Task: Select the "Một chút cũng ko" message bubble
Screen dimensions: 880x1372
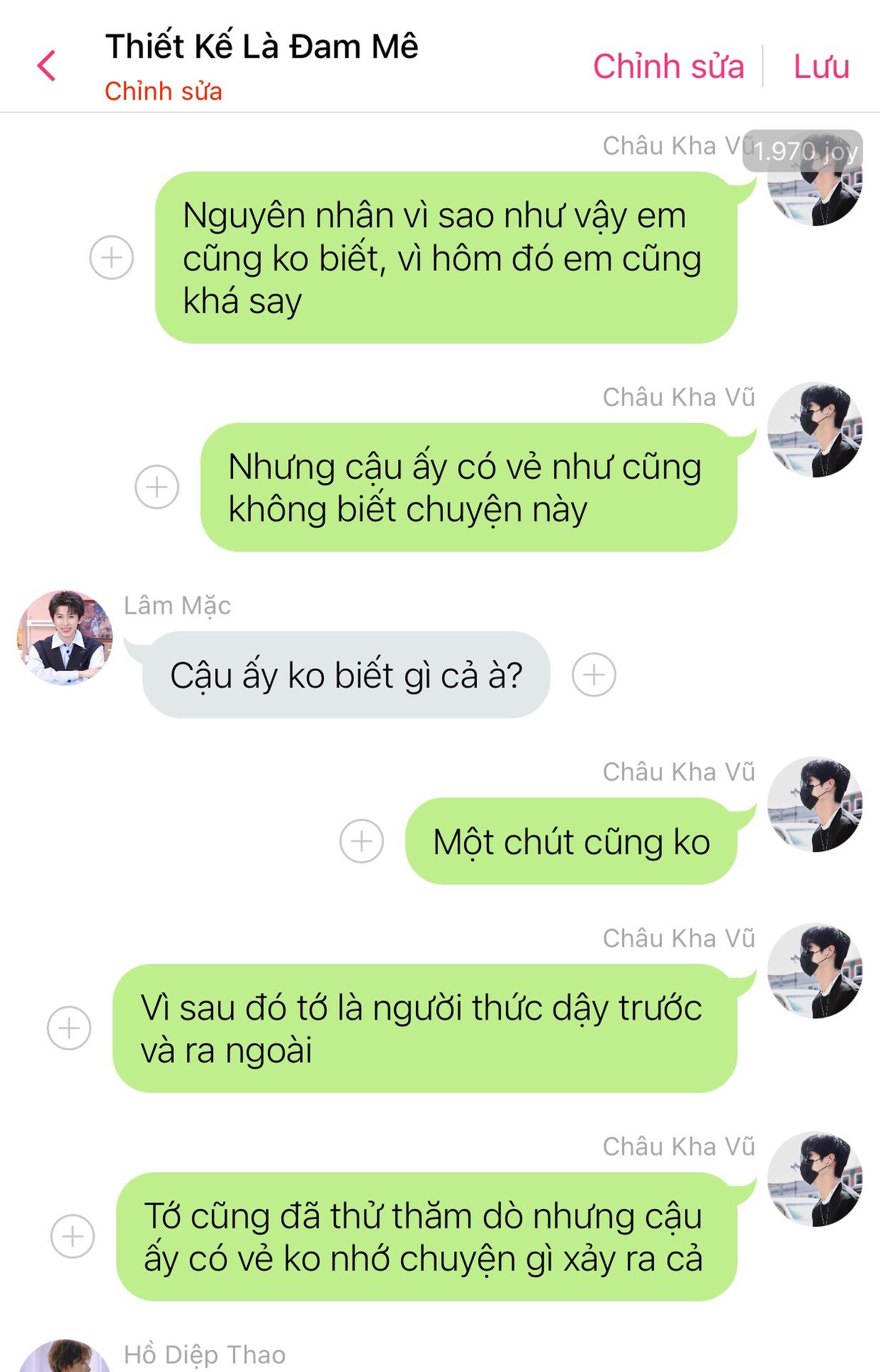Action: 571,841
